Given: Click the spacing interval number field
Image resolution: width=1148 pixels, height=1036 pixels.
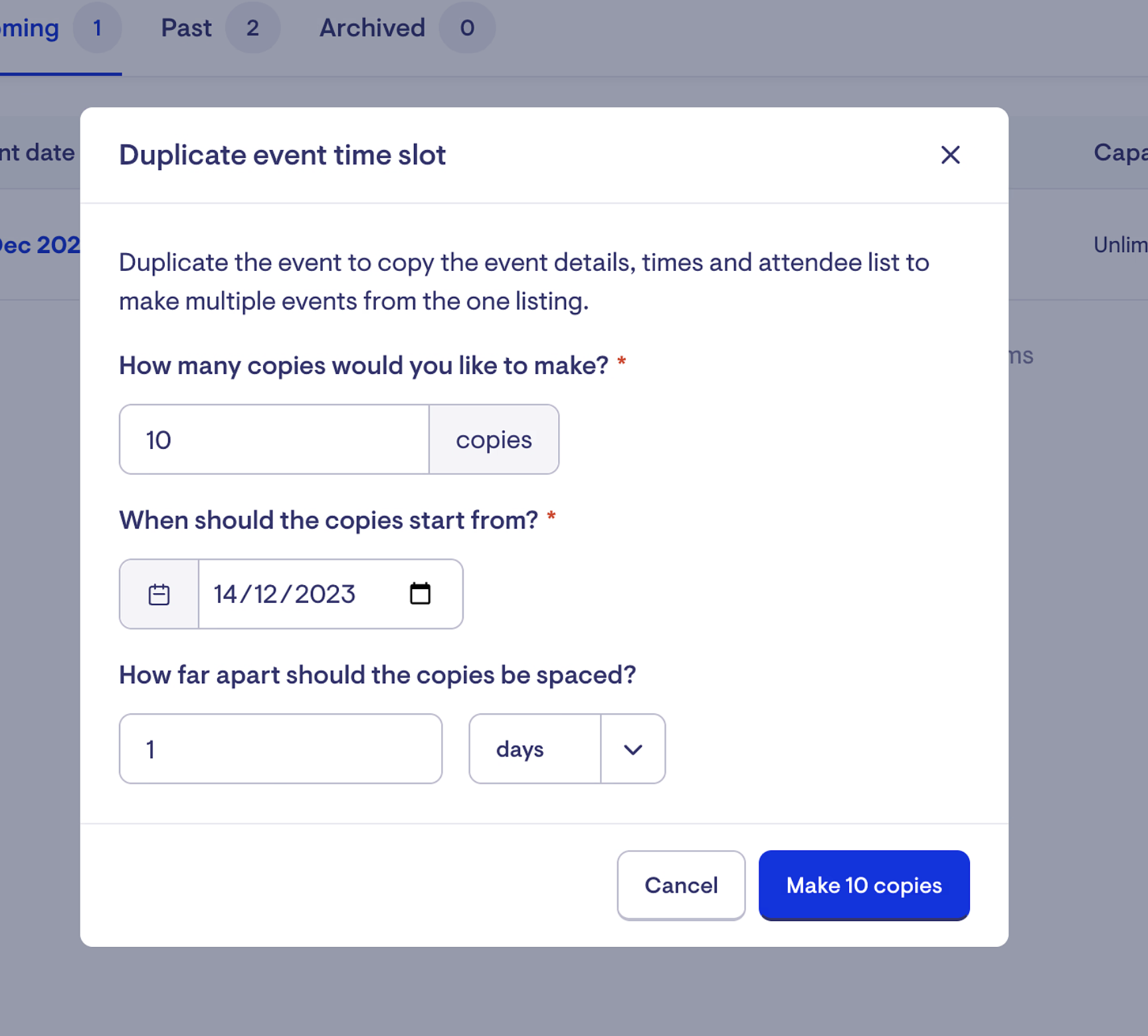Looking at the screenshot, I should pyautogui.click(x=280, y=749).
